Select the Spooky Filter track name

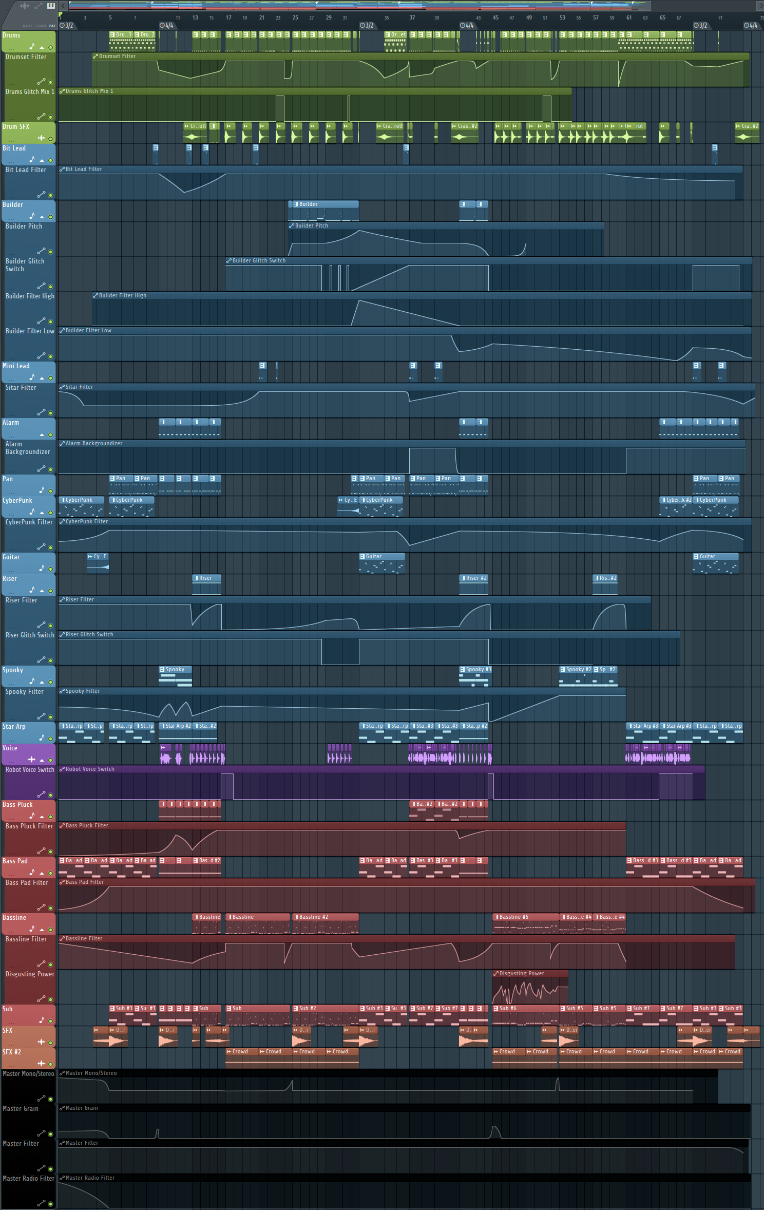pos(25,691)
